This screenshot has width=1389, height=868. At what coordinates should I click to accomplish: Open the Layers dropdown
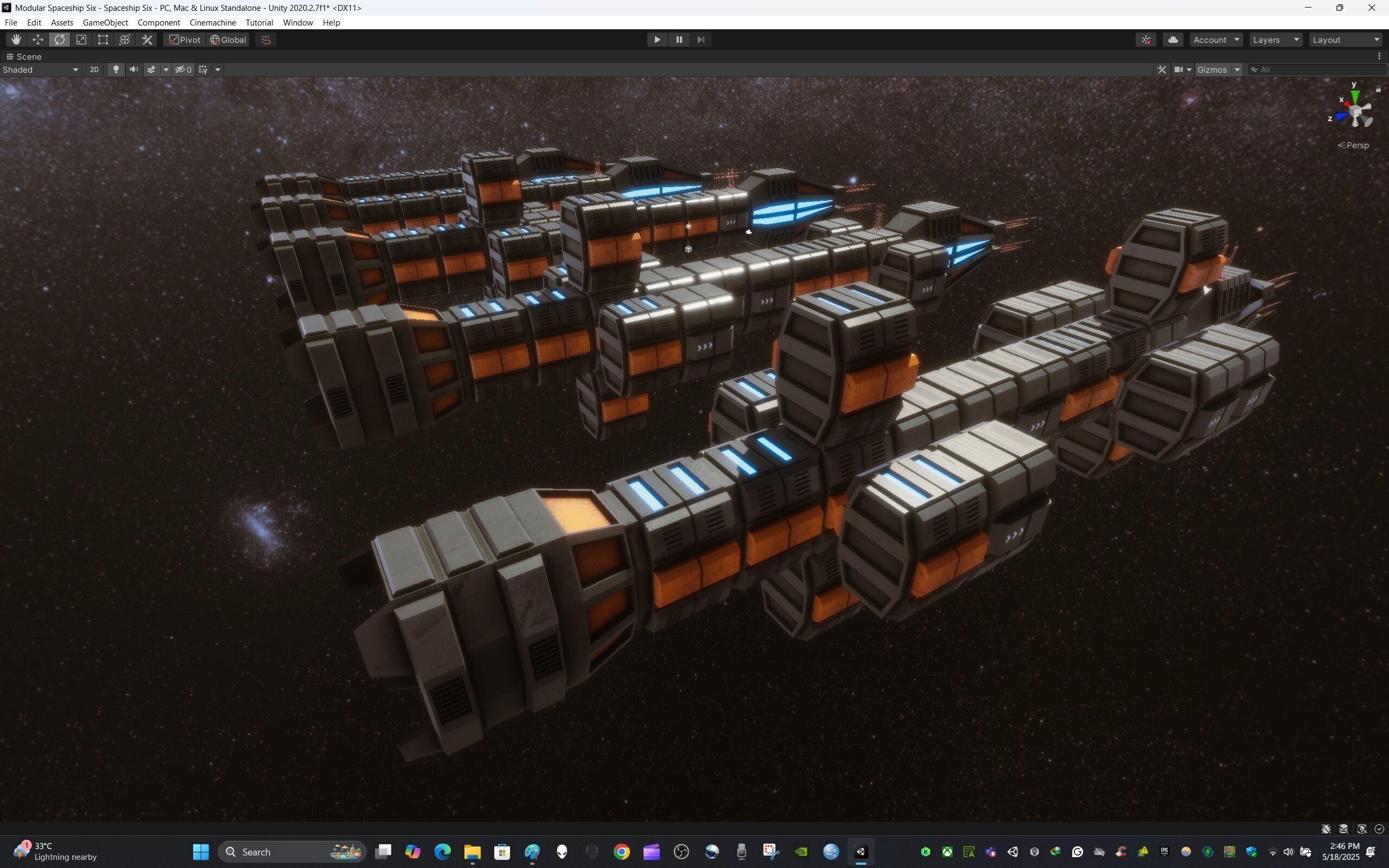click(1276, 40)
